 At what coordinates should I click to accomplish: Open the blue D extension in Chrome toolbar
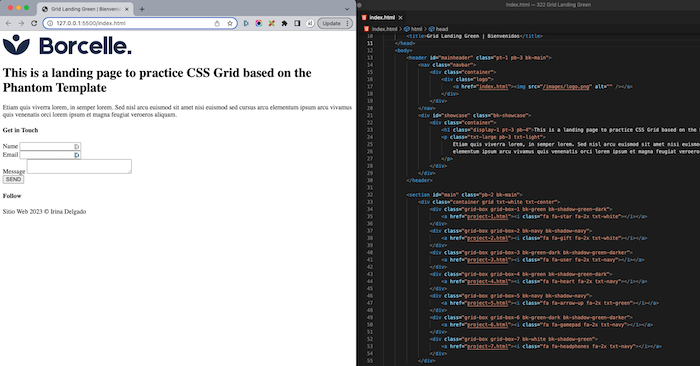coord(246,23)
